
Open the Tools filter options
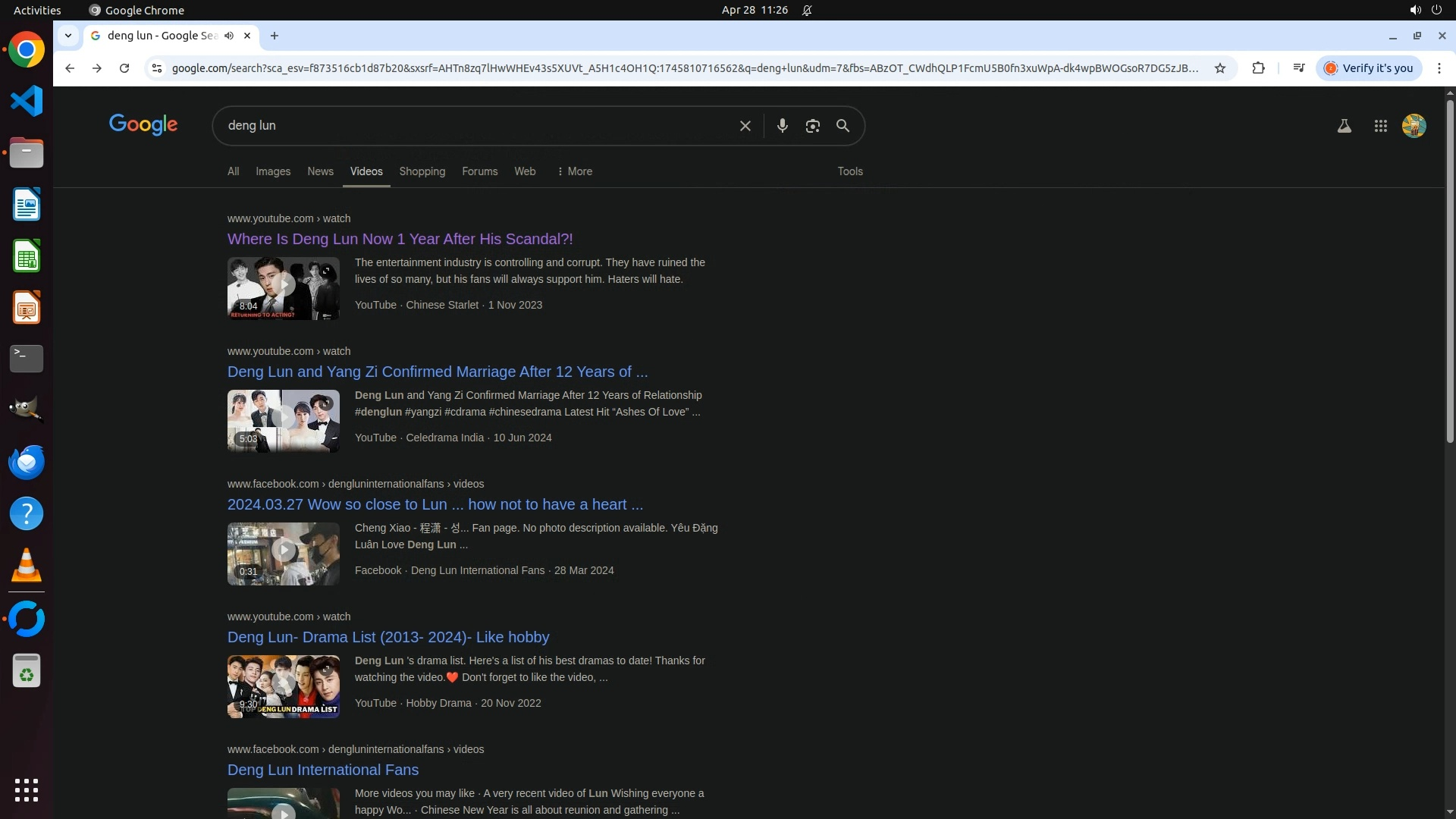click(849, 171)
